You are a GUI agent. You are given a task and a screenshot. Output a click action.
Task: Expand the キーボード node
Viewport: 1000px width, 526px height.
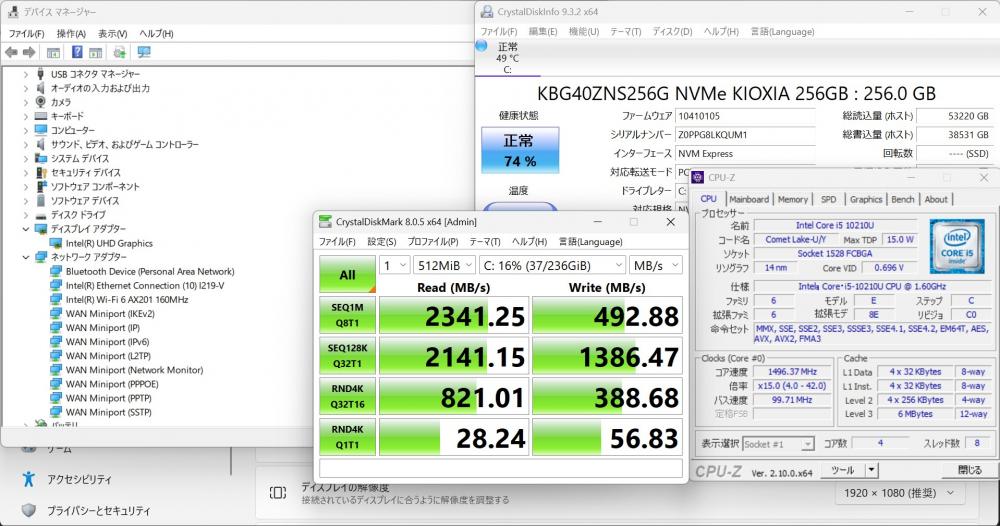[26, 116]
